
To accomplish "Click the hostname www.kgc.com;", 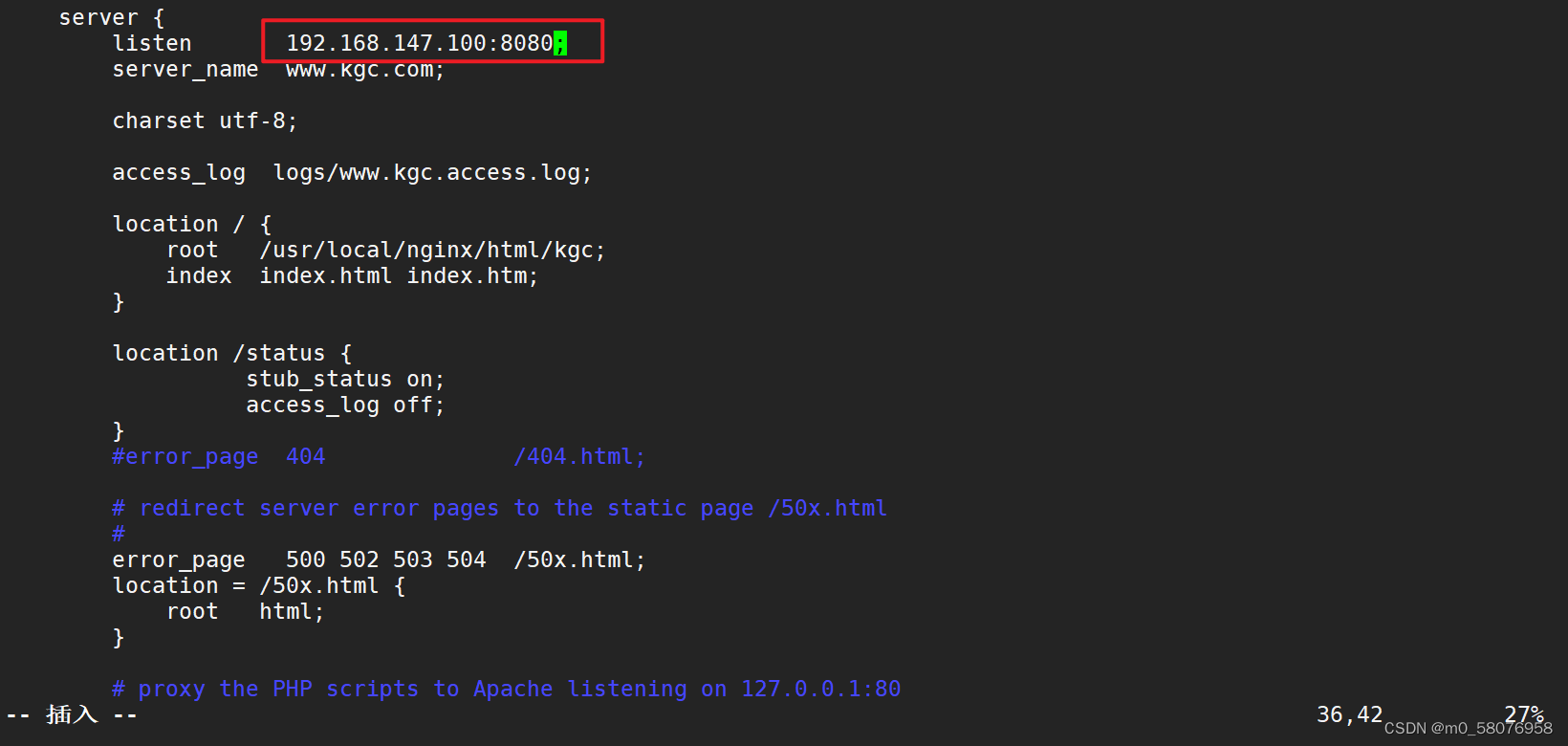I will tap(365, 70).
